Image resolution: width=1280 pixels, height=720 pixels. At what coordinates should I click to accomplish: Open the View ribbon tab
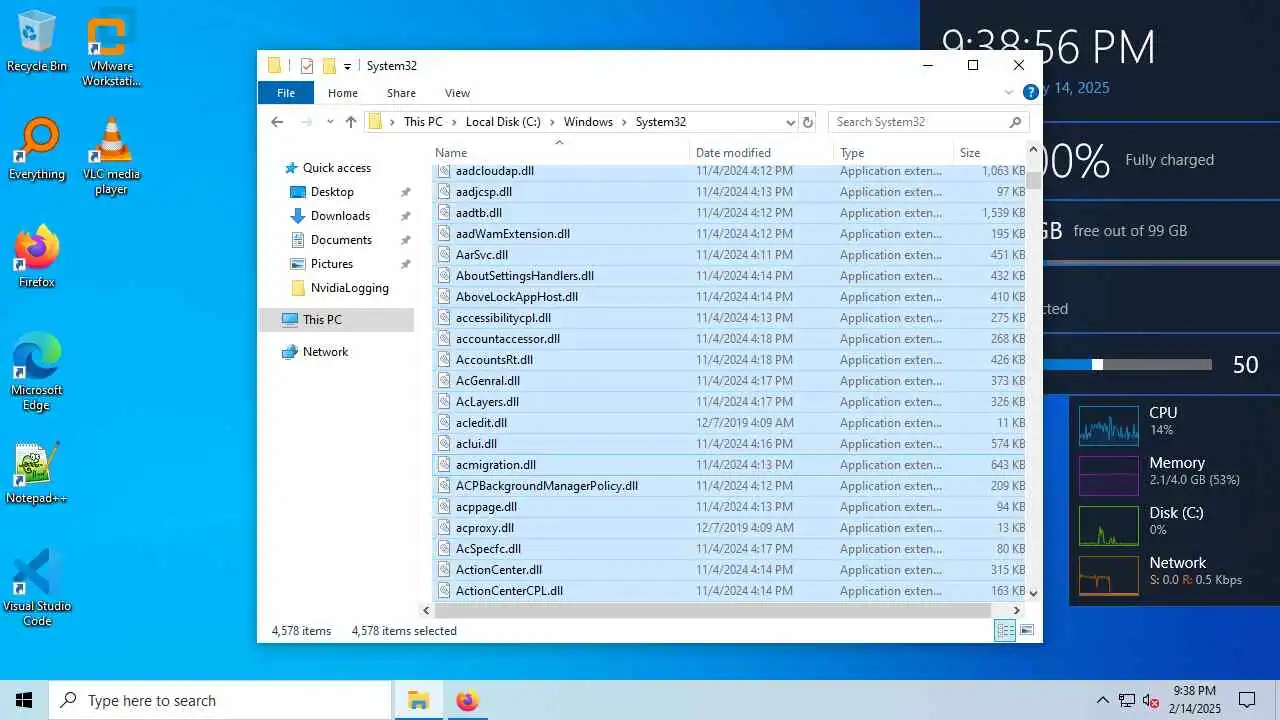[457, 93]
